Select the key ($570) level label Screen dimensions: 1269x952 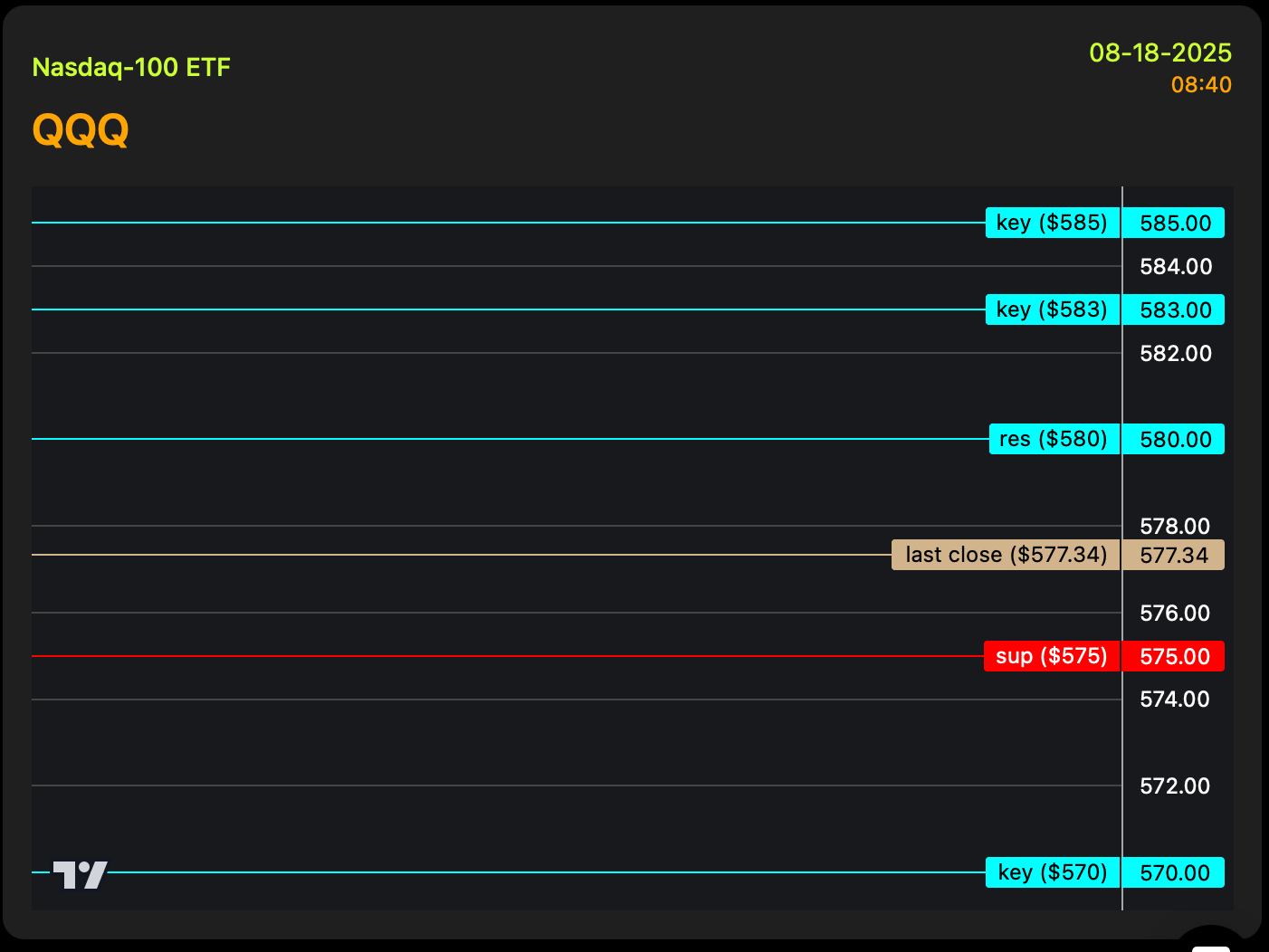[1052, 872]
